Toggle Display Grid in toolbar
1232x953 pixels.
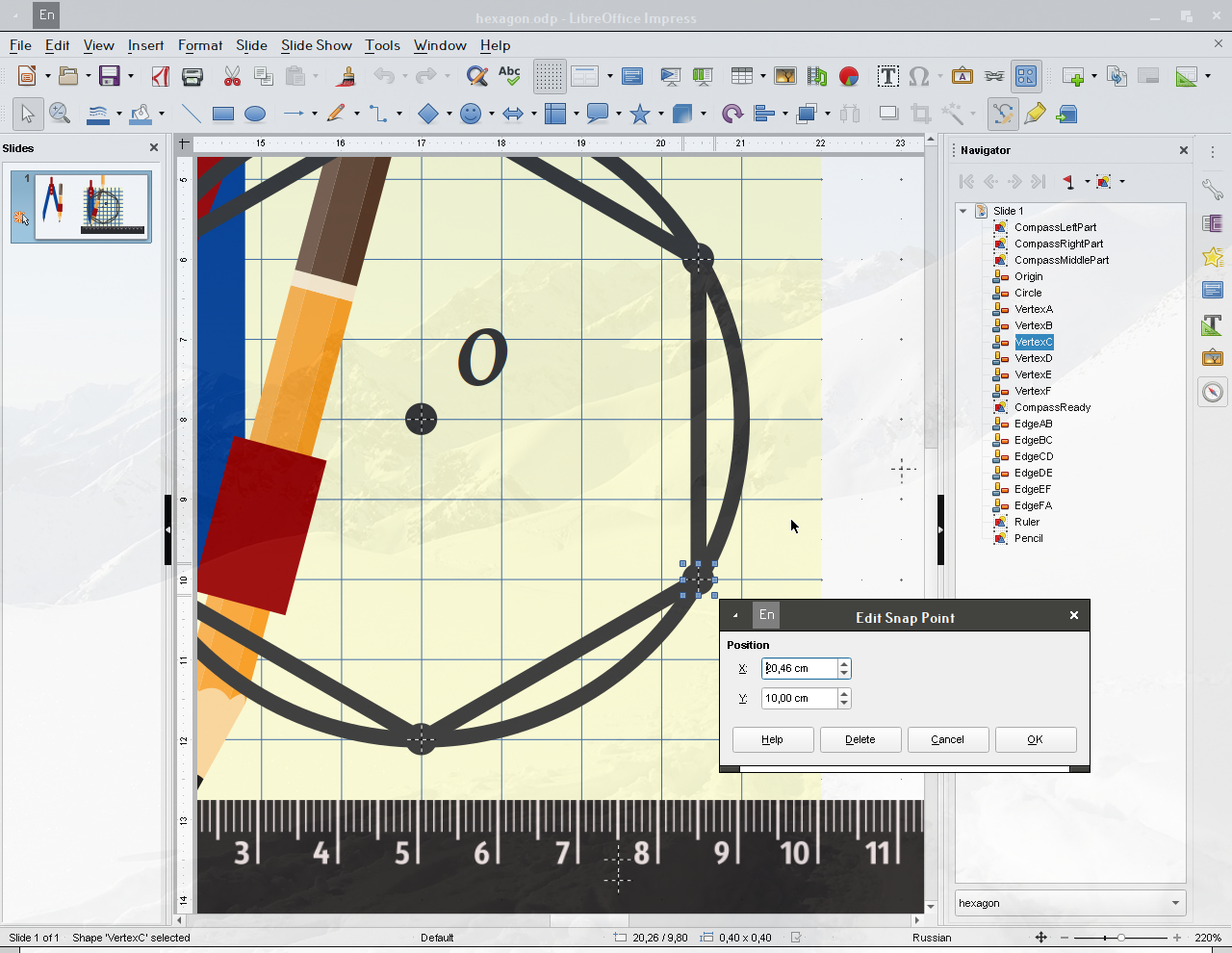coord(549,76)
